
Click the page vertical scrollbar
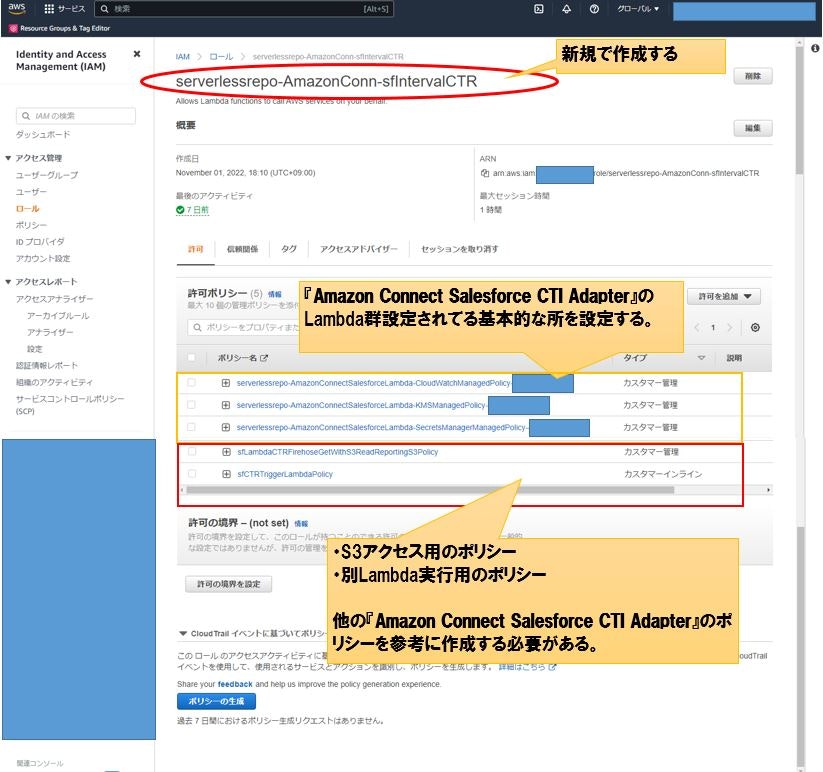tap(799, 110)
